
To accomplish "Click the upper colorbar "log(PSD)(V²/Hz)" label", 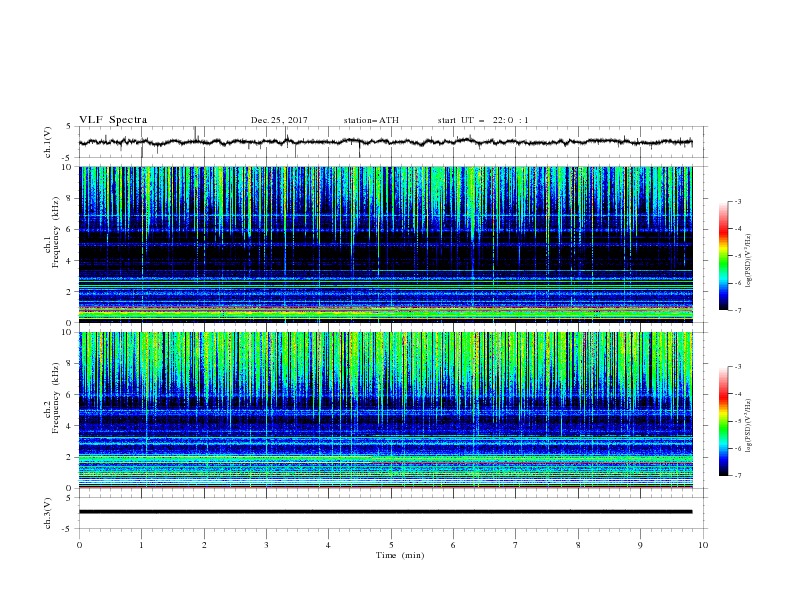I will (x=749, y=261).
